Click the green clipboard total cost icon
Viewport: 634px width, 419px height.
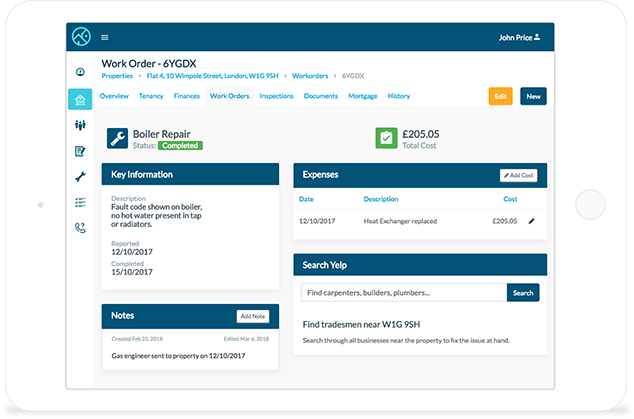[x=386, y=138]
